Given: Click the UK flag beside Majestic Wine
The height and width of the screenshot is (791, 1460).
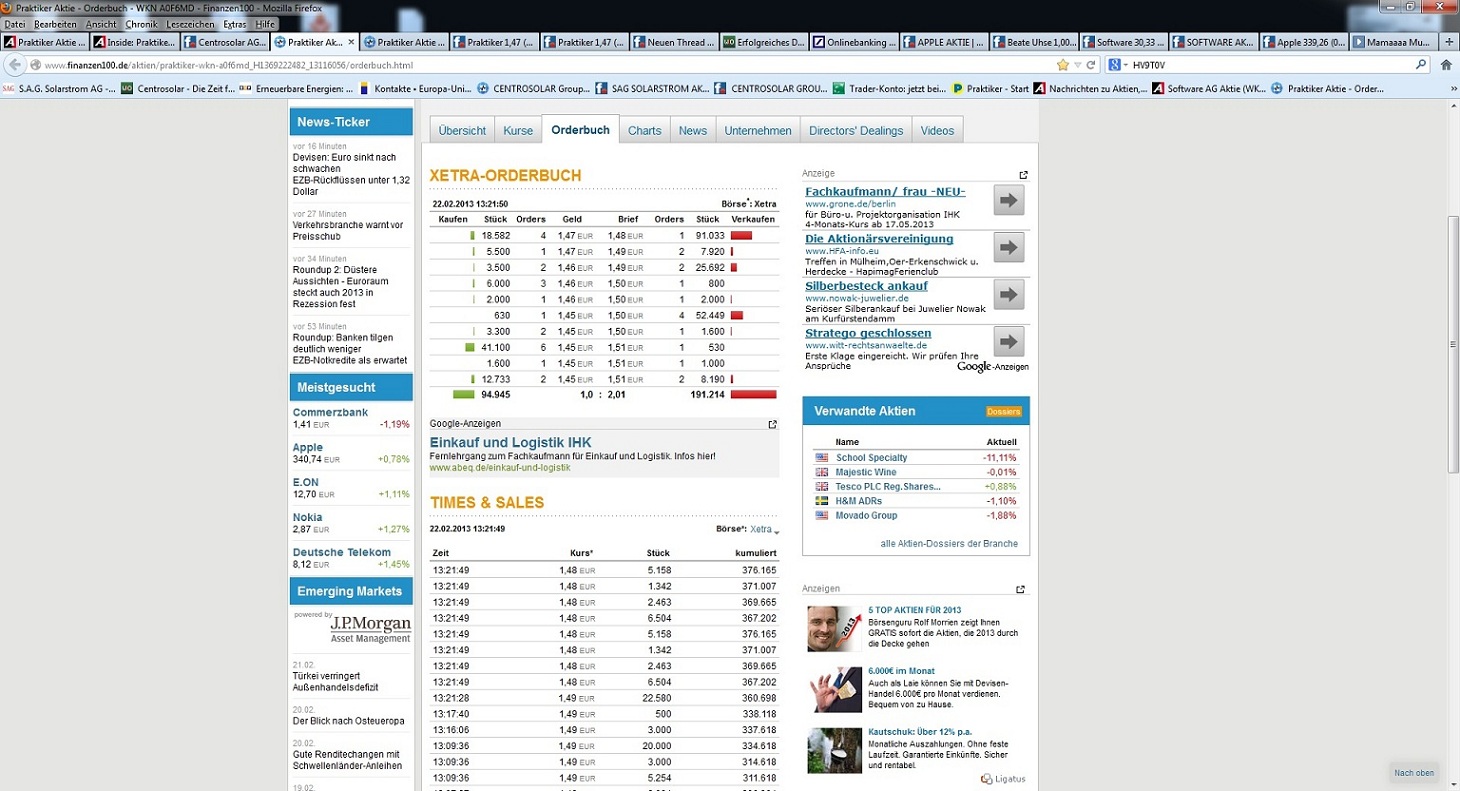Looking at the screenshot, I should 822,472.
